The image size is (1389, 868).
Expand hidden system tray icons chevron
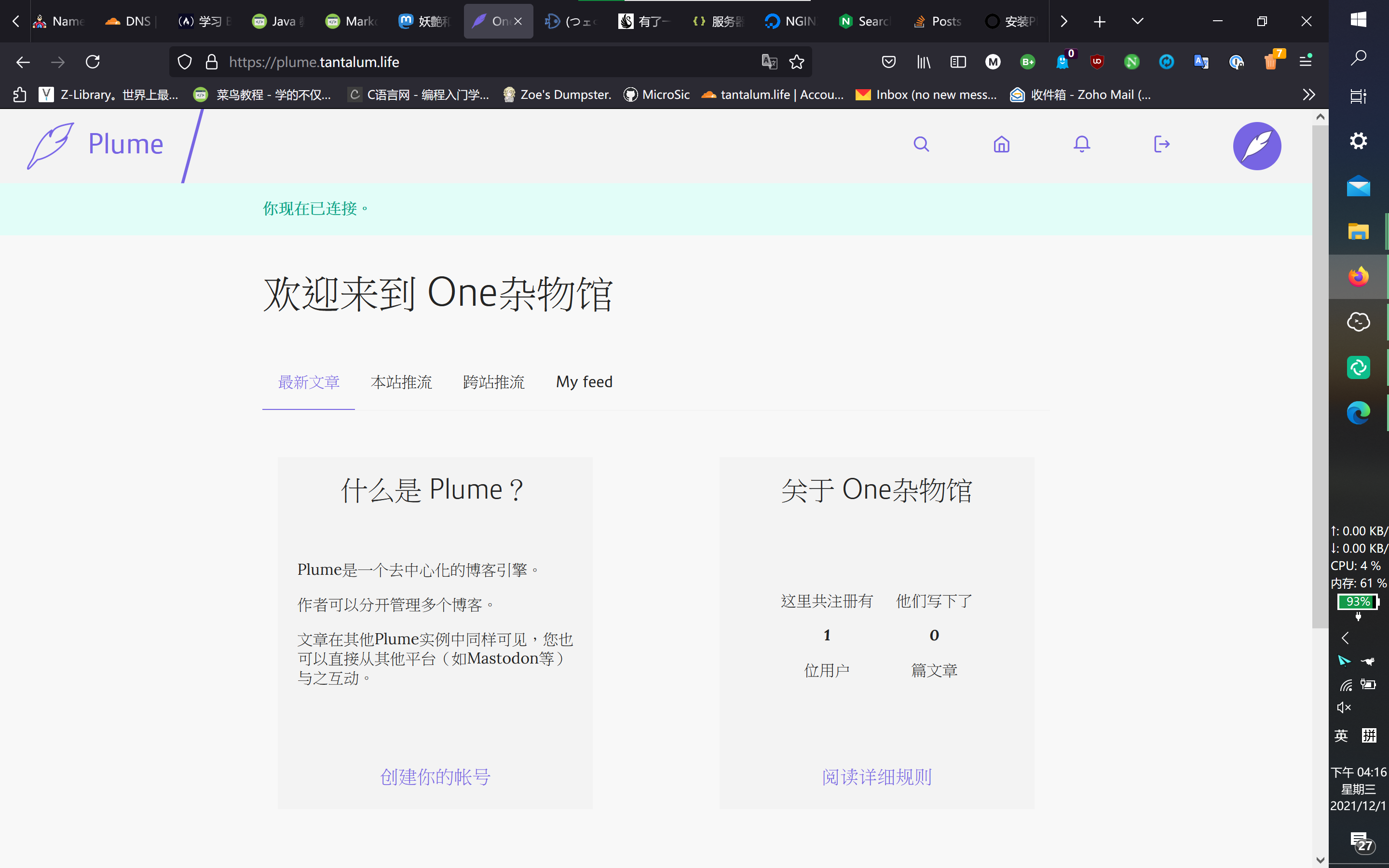pyautogui.click(x=1344, y=638)
